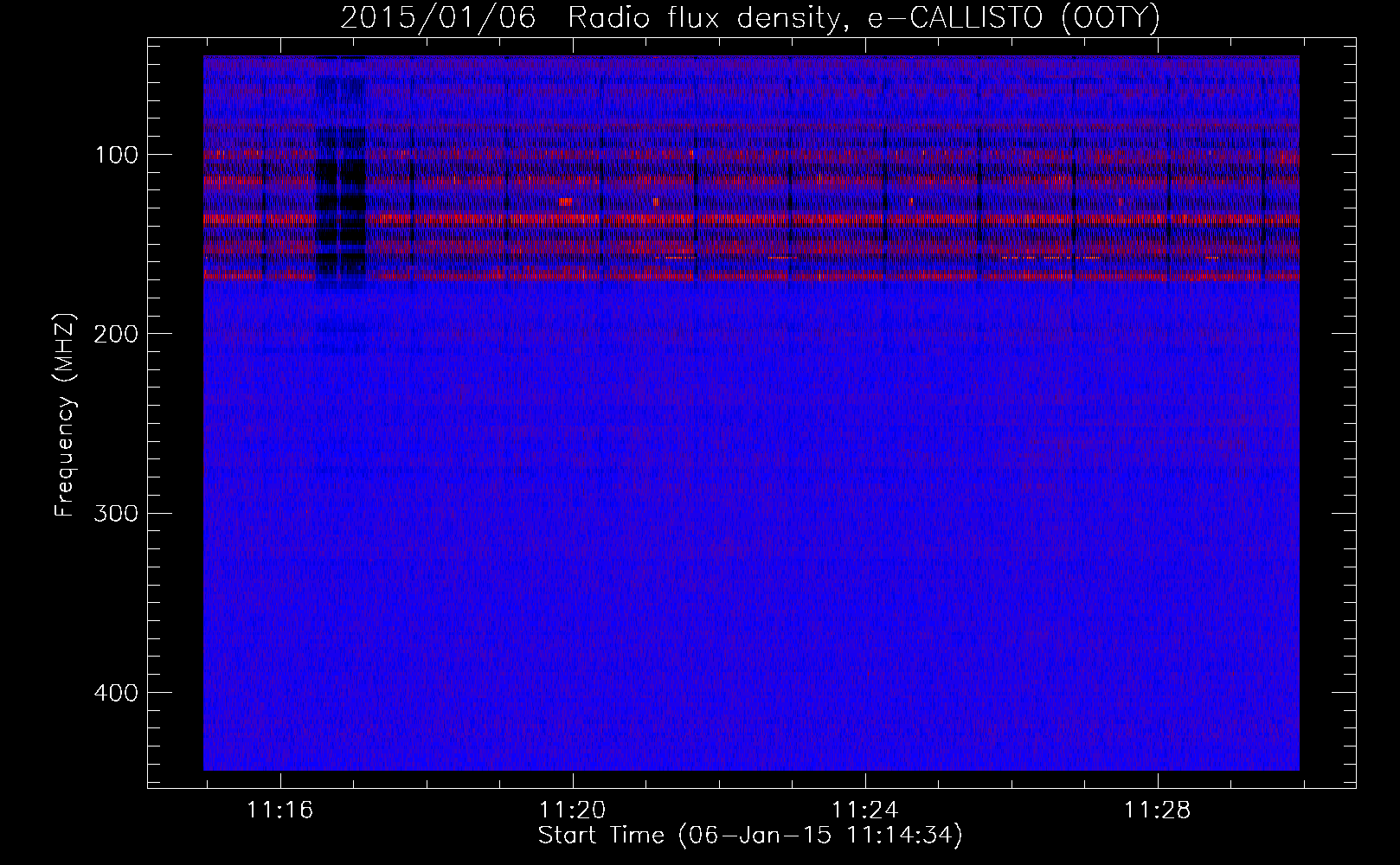Click the plot title '2015/01/06 Radio flux density, e-CALLISTO (OOTY)'
1400x865 pixels.
pyautogui.click(x=750, y=17)
